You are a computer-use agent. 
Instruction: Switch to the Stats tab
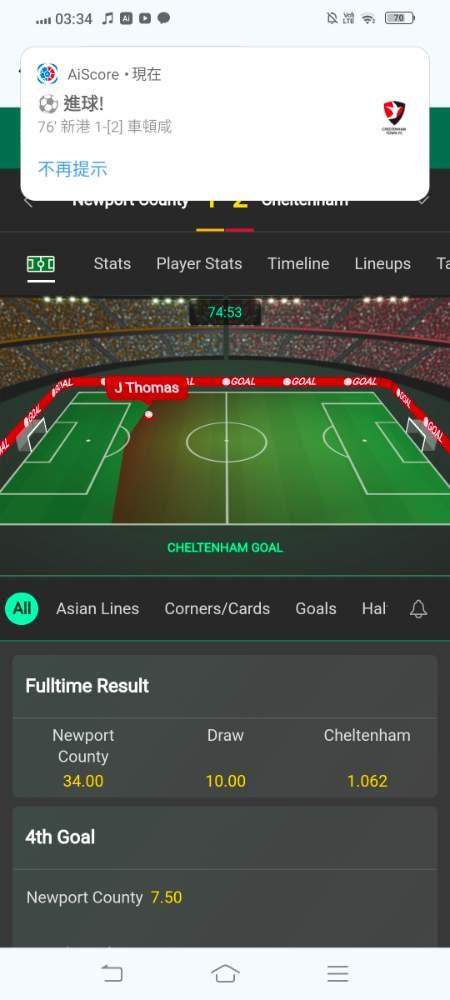coord(112,263)
